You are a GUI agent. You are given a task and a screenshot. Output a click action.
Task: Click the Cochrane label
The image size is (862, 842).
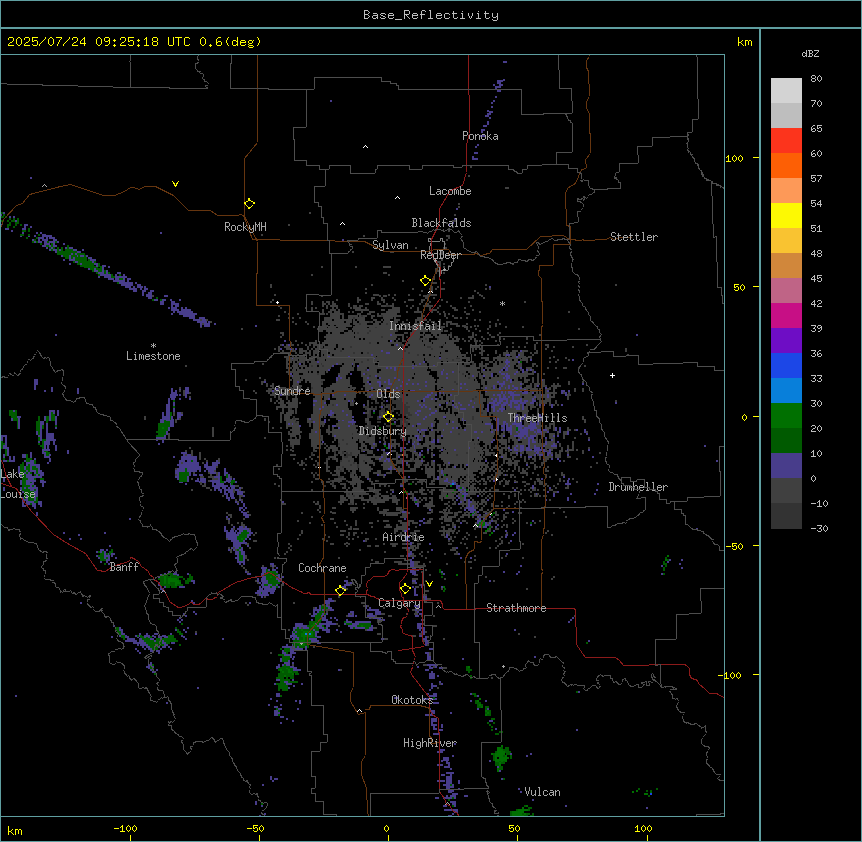[322, 568]
